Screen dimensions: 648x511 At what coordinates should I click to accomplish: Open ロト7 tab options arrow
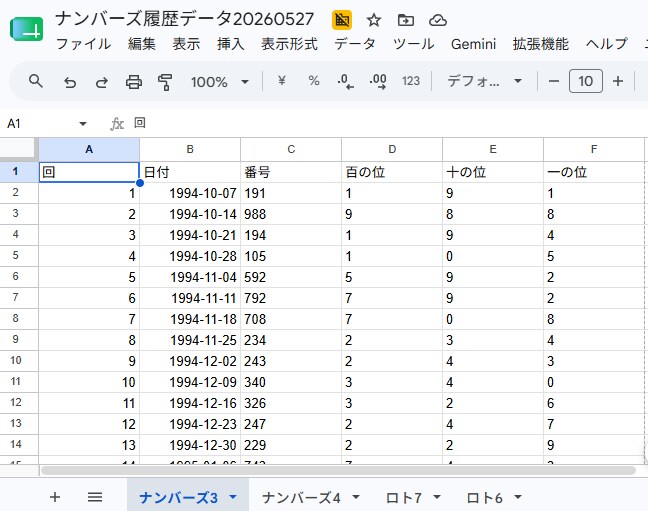[x=437, y=497]
